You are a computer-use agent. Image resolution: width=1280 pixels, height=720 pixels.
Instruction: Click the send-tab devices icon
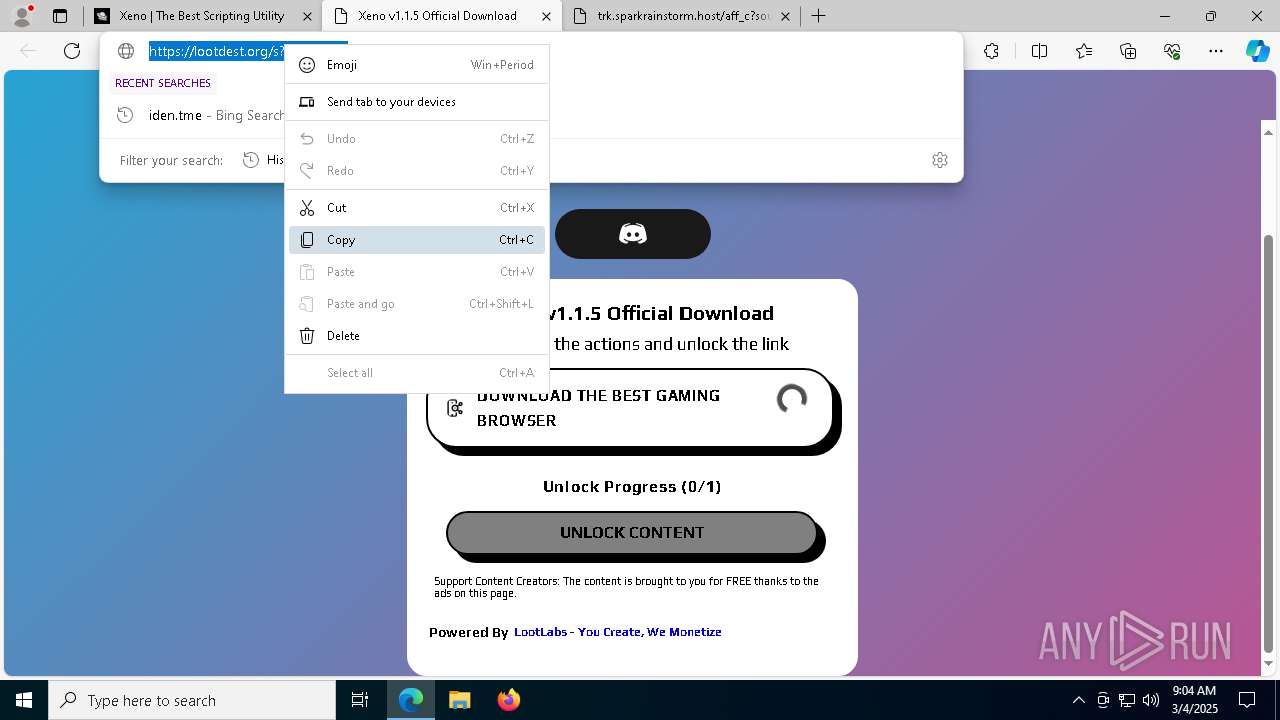pos(307,102)
